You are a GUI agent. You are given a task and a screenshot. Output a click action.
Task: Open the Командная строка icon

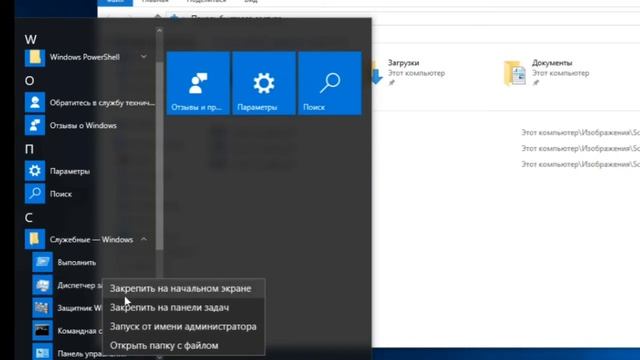click(x=42, y=331)
